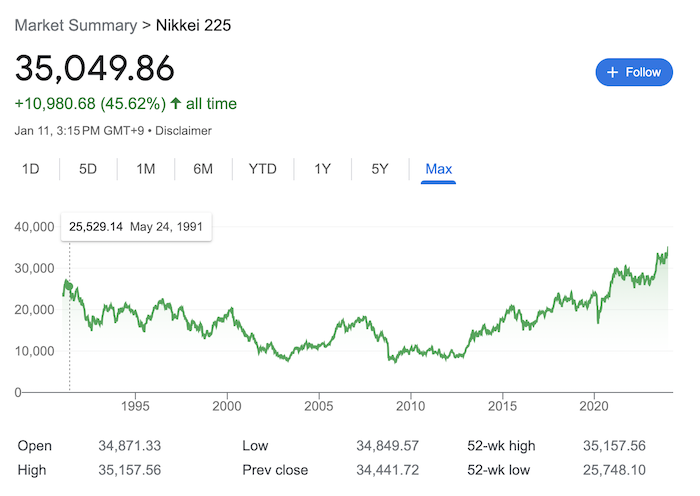Choose the 1M chart range
Image resolution: width=700 pixels, height=496 pixels.
click(x=146, y=169)
